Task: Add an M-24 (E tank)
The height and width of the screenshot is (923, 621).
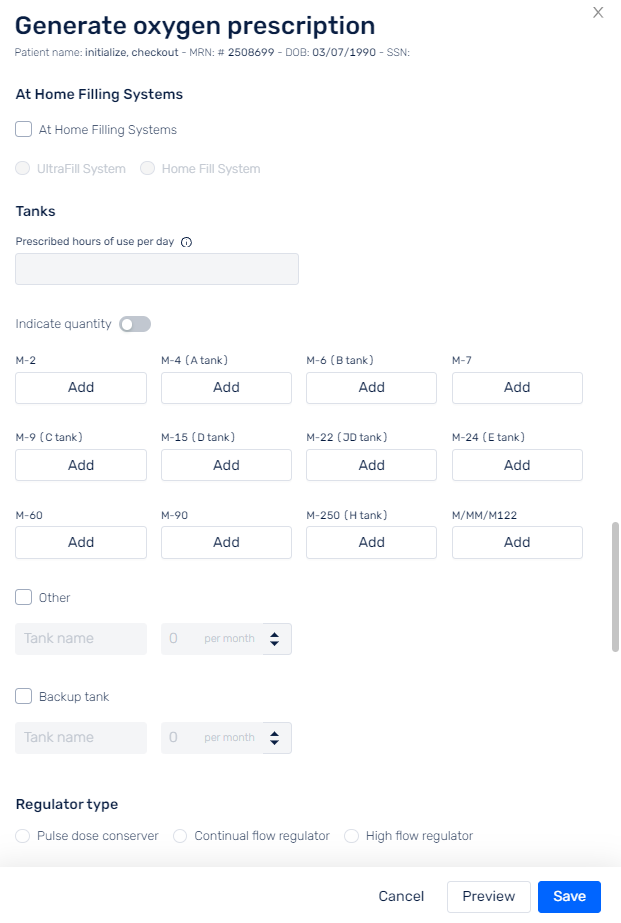Action: (x=517, y=465)
